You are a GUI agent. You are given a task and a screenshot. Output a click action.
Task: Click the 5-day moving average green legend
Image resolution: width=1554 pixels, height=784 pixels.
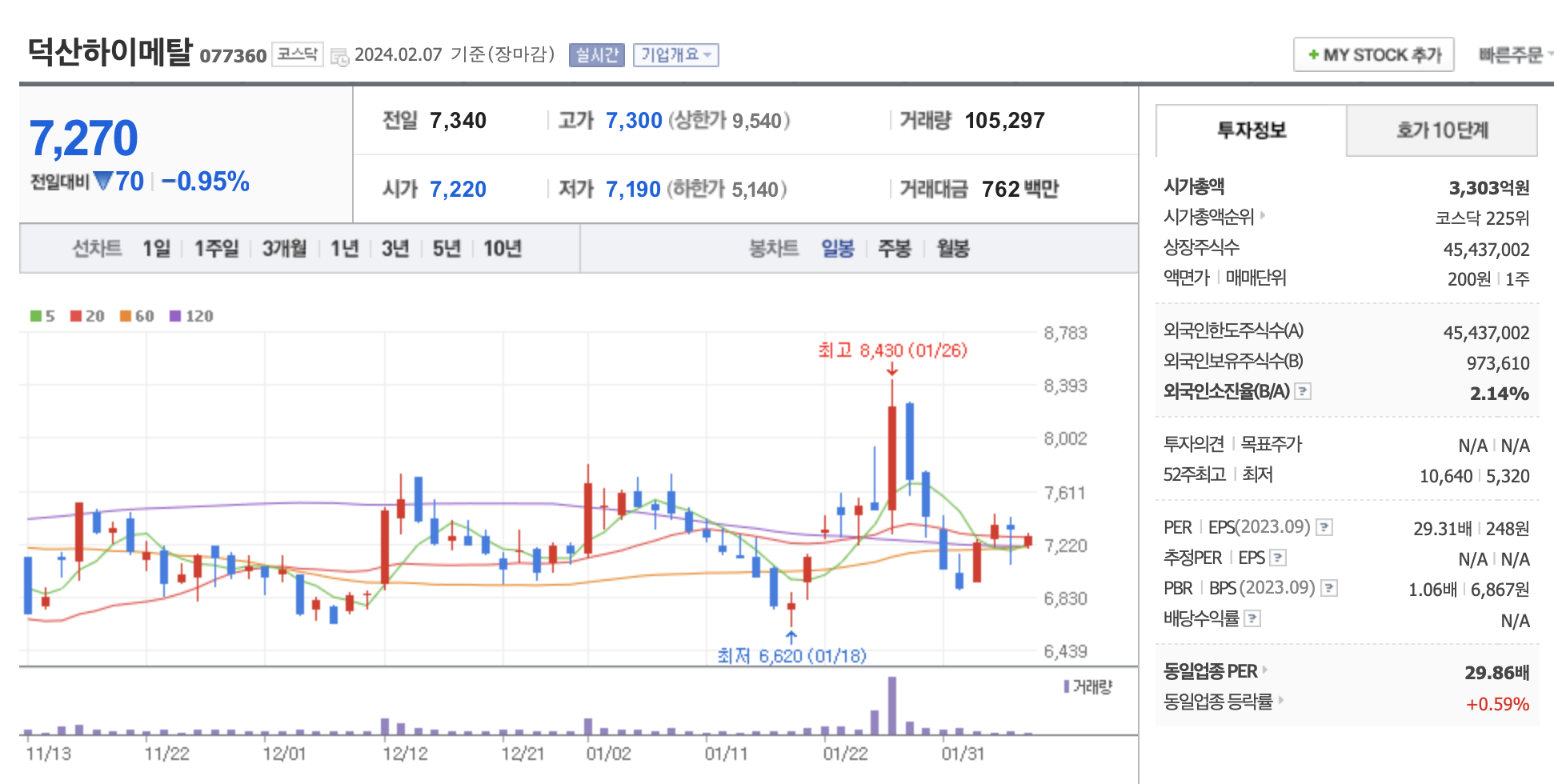point(42,316)
